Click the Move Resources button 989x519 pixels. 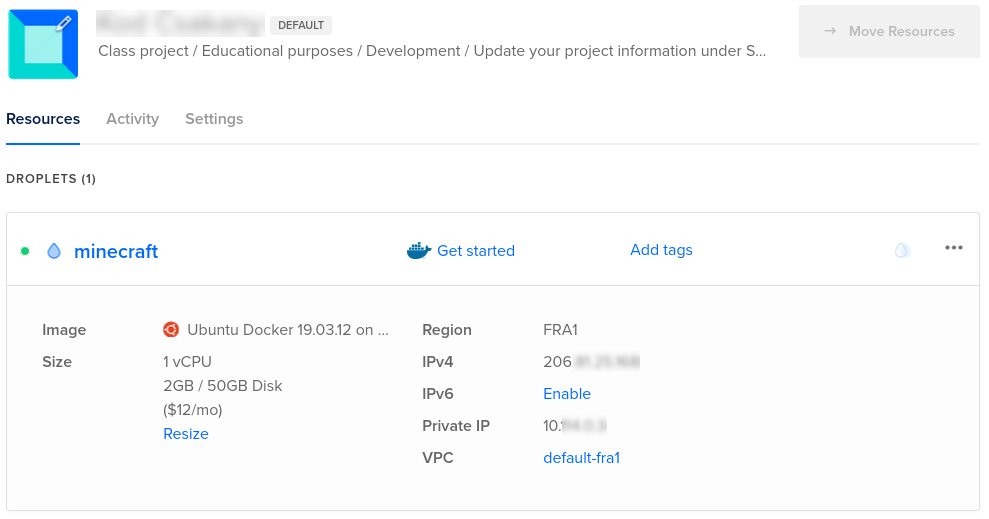889,32
